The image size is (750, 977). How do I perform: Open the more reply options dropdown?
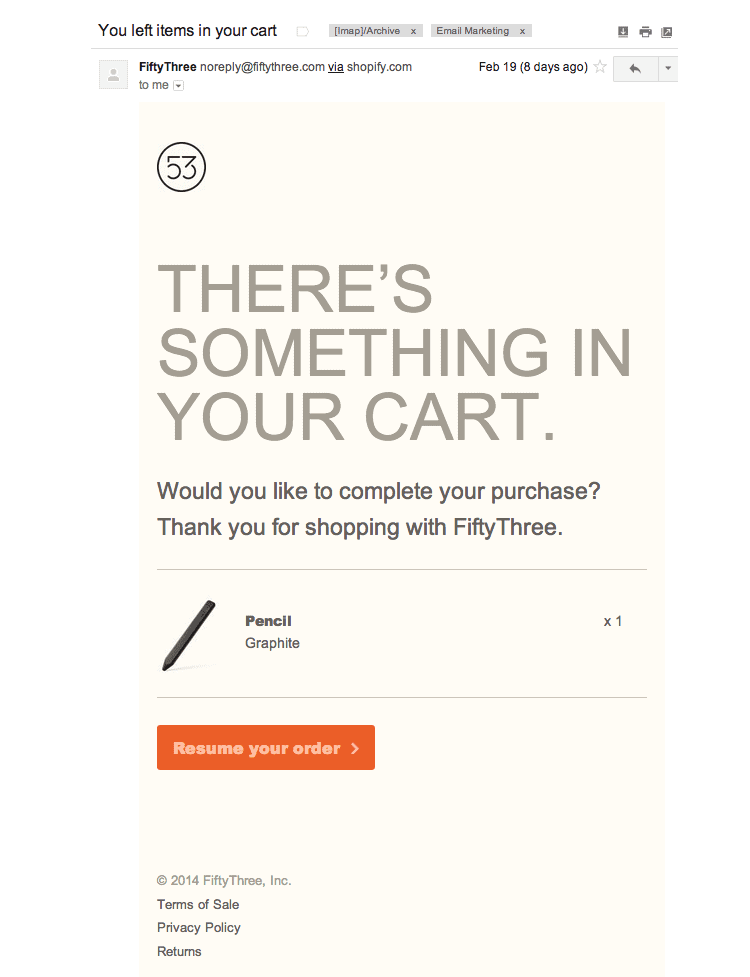click(x=668, y=69)
